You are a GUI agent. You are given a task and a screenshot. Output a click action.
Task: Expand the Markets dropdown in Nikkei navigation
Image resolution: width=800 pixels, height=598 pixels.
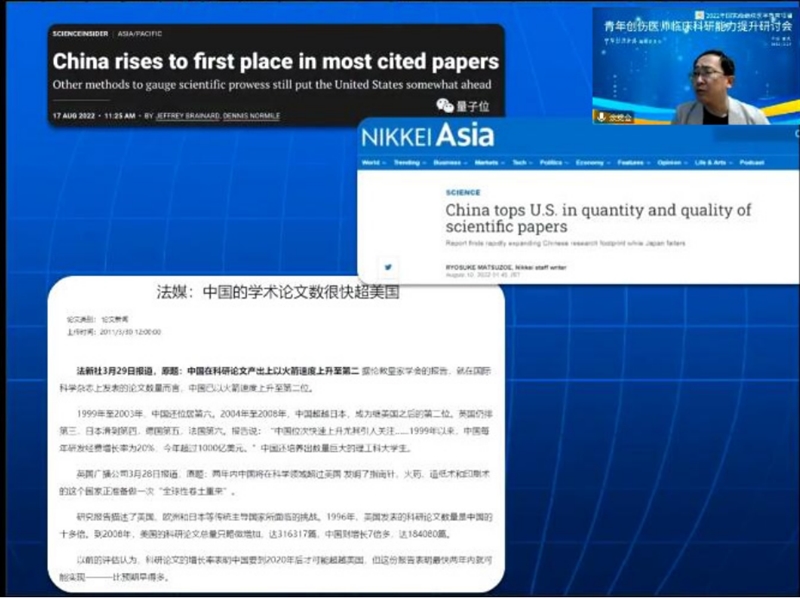point(489,163)
